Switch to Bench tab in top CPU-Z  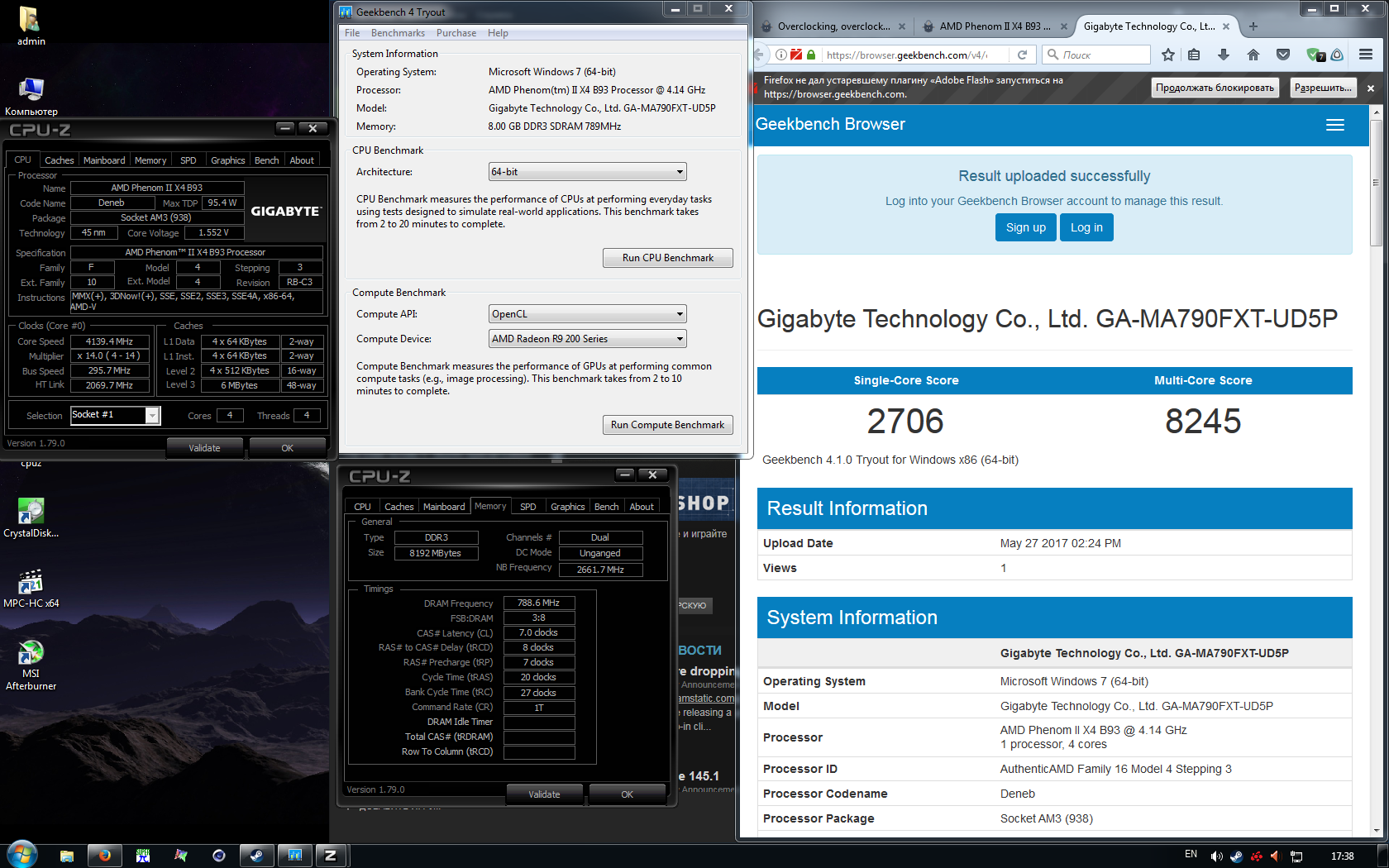(x=266, y=160)
